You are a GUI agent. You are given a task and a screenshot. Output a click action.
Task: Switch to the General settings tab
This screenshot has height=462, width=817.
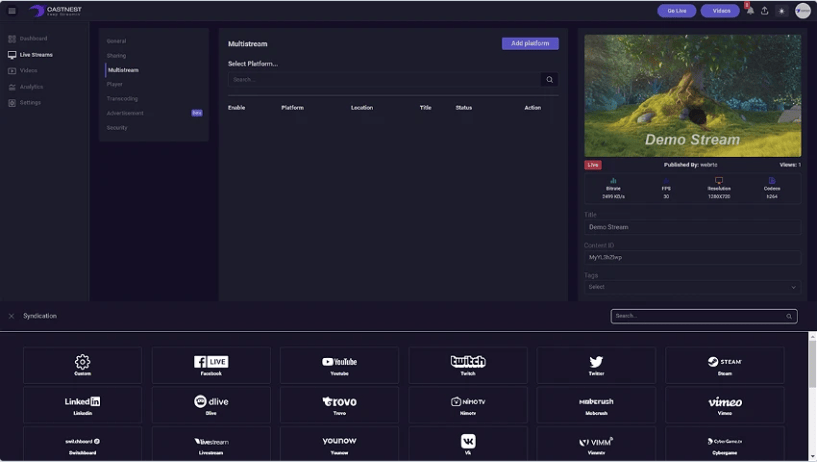pyautogui.click(x=116, y=41)
